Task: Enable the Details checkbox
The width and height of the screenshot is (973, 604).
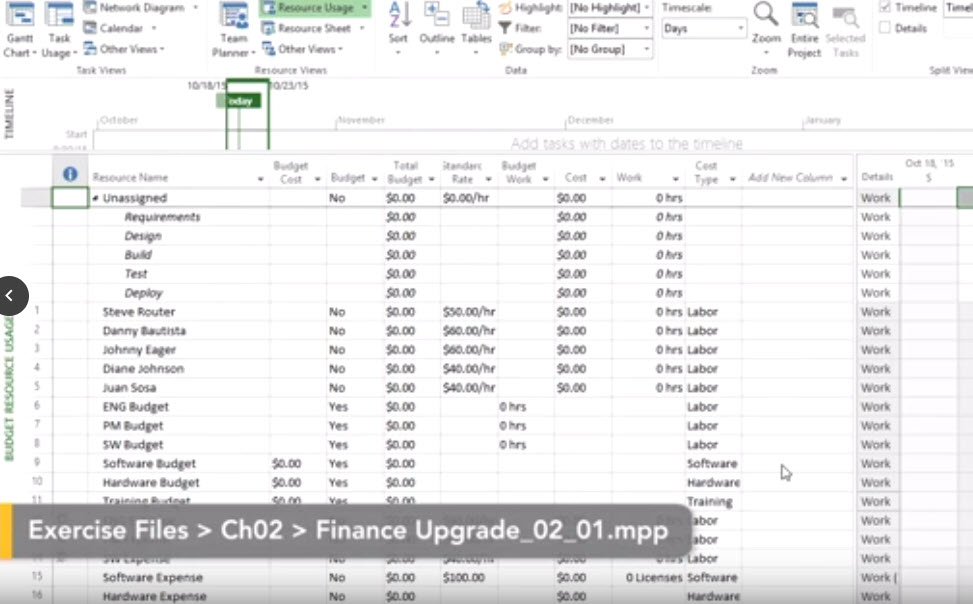Action: [885, 28]
